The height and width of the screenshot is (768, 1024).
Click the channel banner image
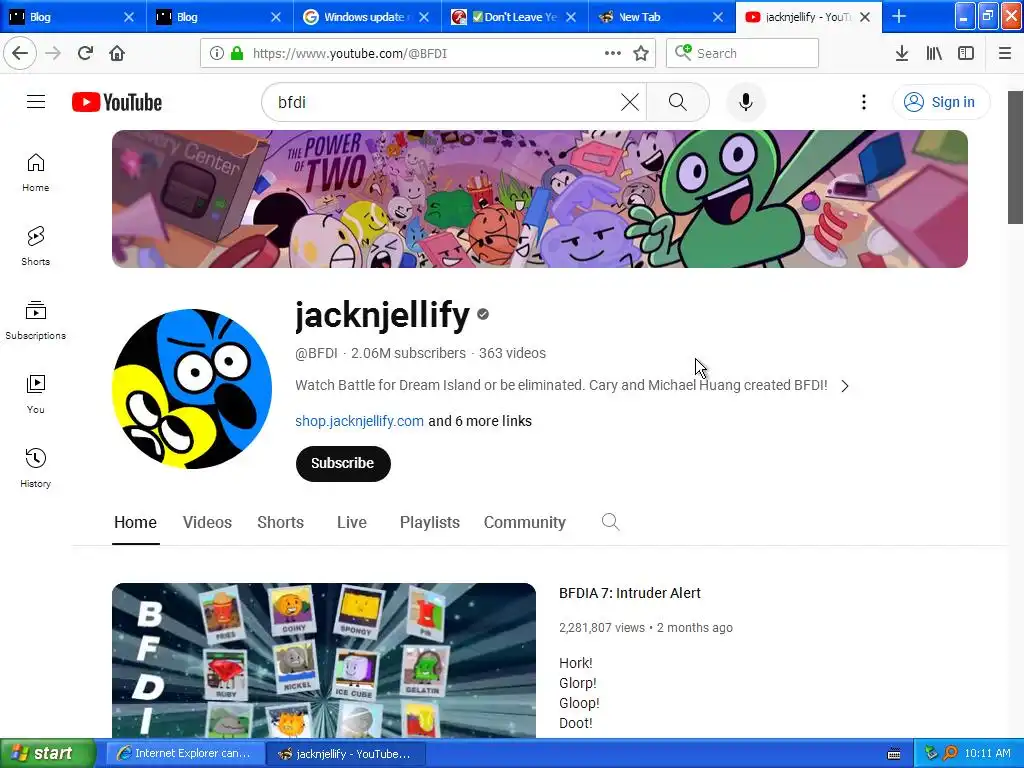[x=539, y=199]
